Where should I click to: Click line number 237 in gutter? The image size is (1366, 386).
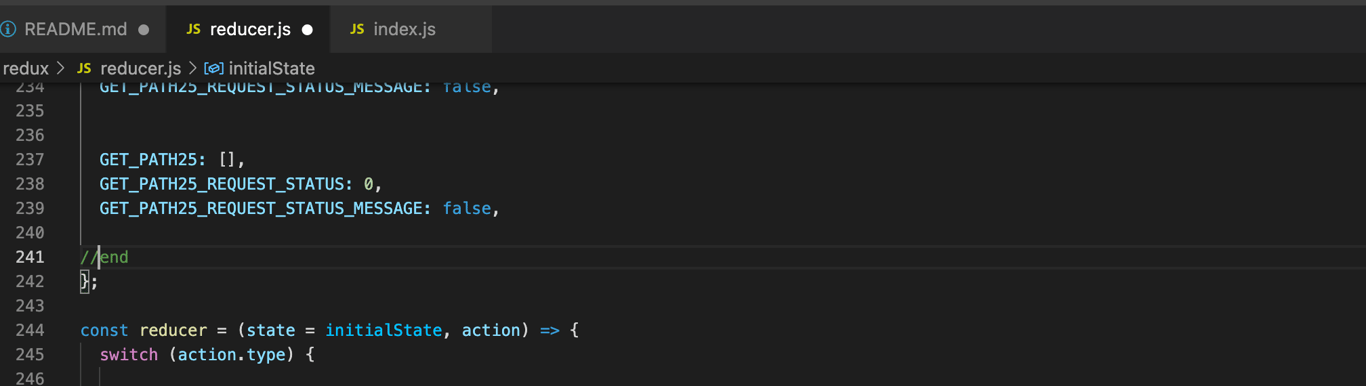coord(30,160)
